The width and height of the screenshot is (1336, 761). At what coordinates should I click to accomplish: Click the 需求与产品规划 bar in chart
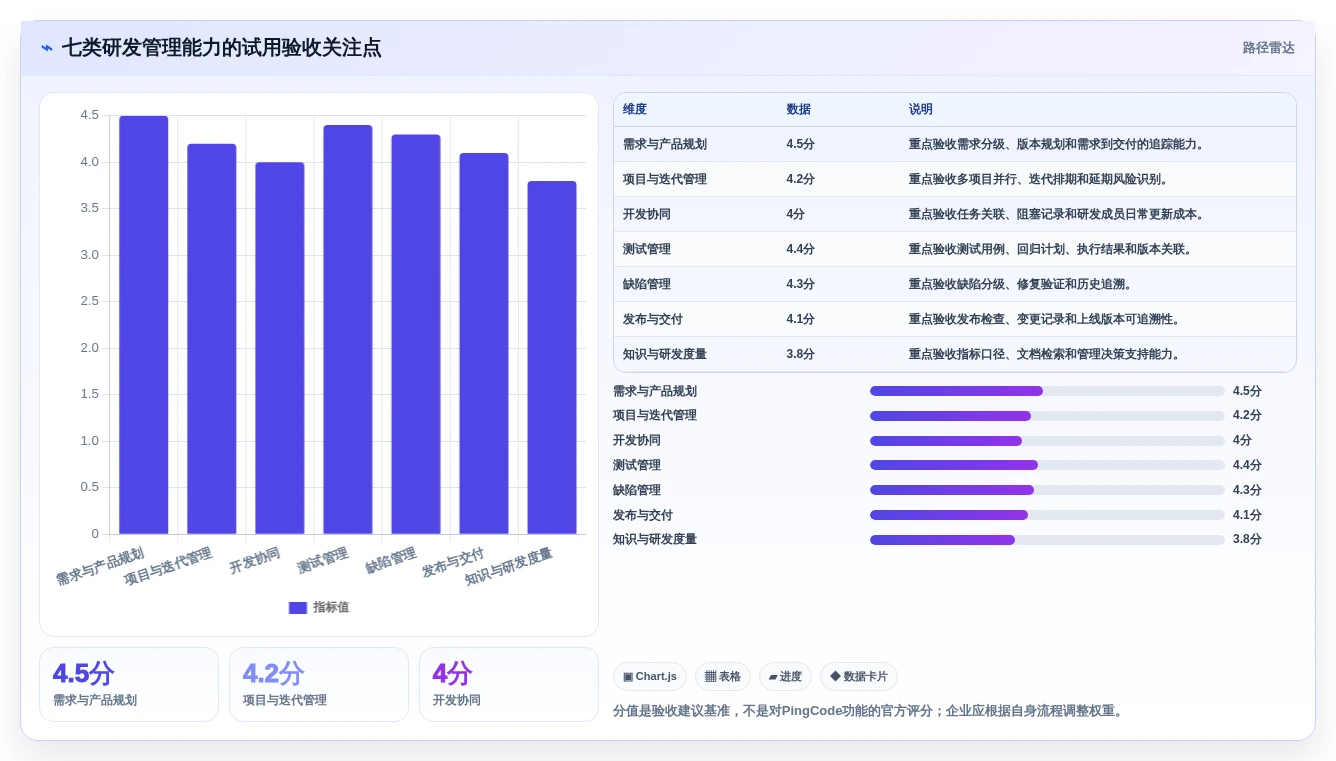(x=144, y=325)
